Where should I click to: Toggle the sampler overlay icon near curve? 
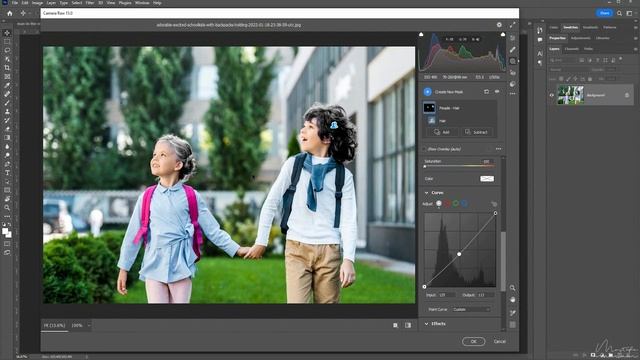(512, 313)
